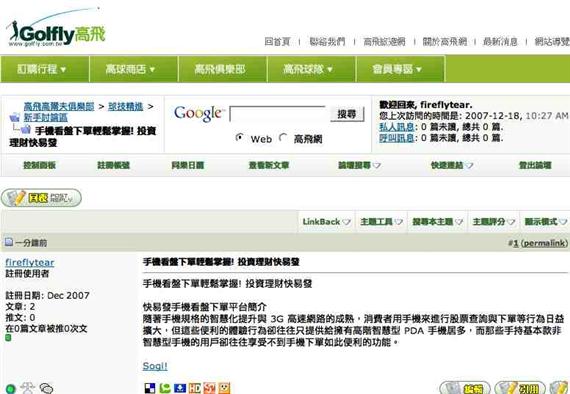Click the Post Reply button
The height and width of the screenshot is (394, 570).
coord(41,198)
